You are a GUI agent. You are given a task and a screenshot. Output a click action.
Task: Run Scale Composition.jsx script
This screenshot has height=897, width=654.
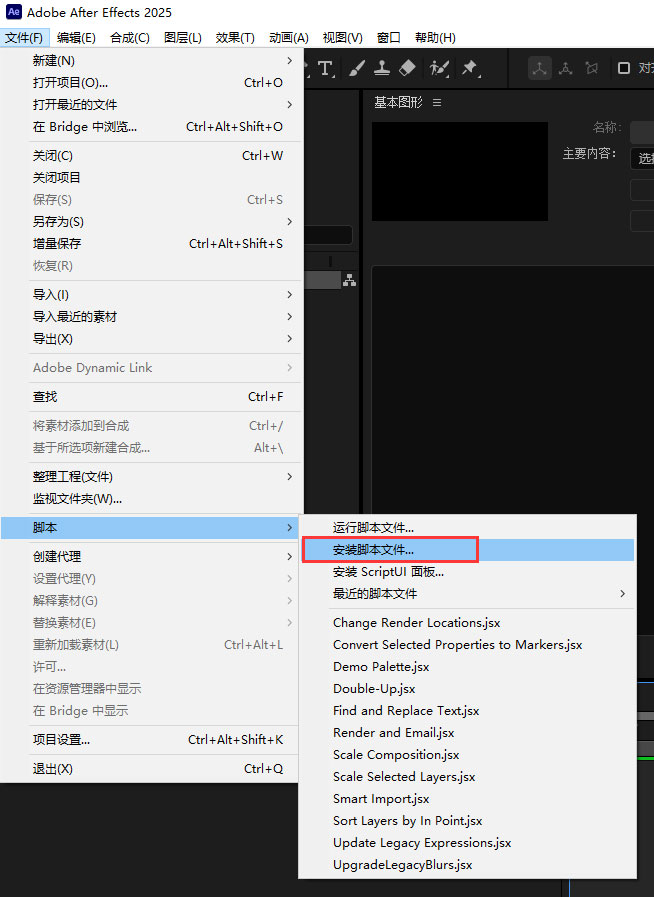pyautogui.click(x=467, y=755)
